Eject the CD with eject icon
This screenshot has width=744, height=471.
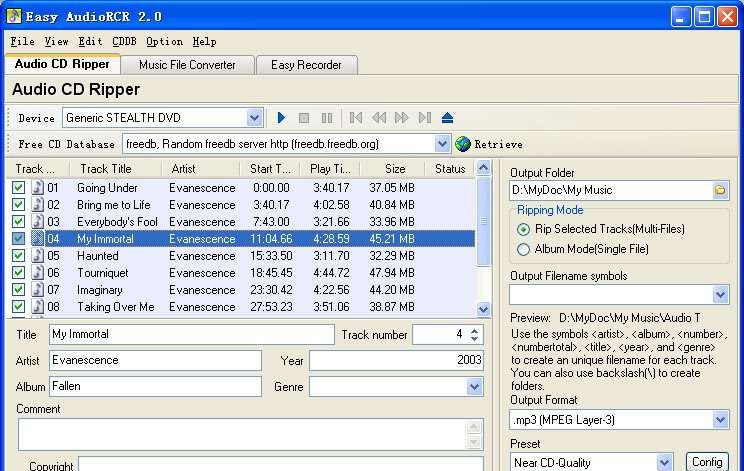[x=447, y=118]
